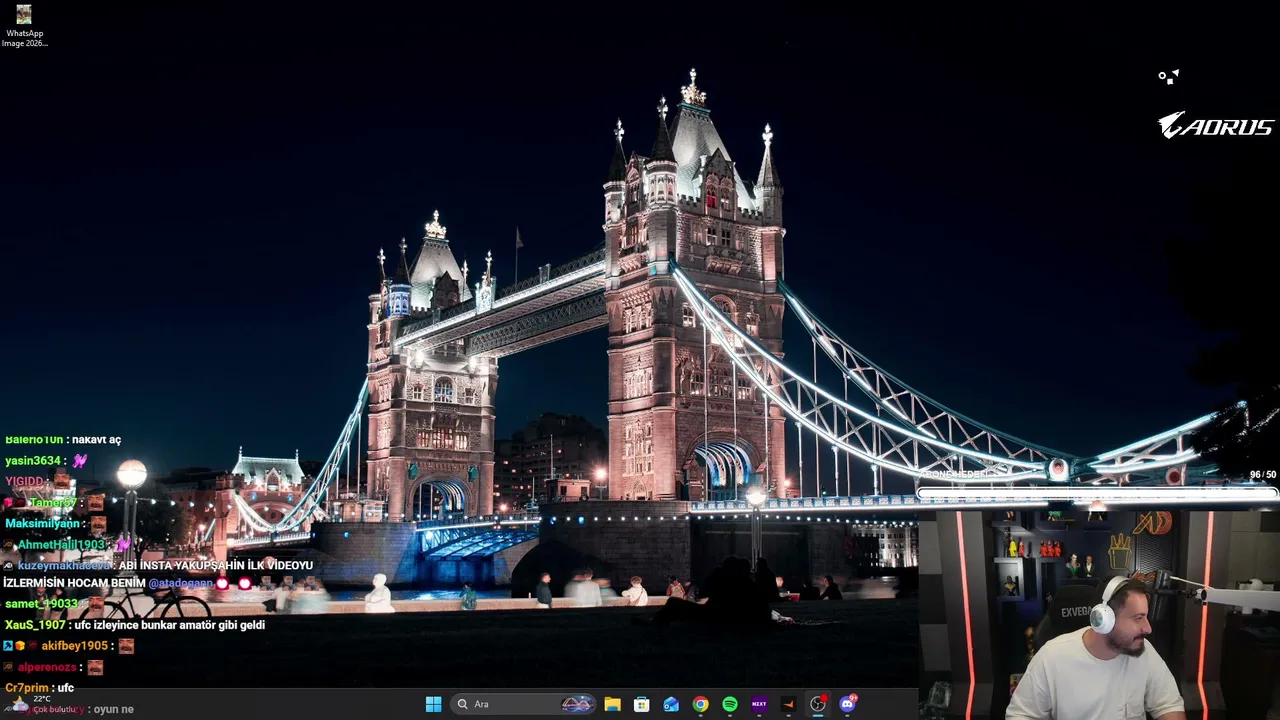This screenshot has height=720, width=1280.
Task: Open File Explorer from the taskbar
Action: tap(612, 704)
